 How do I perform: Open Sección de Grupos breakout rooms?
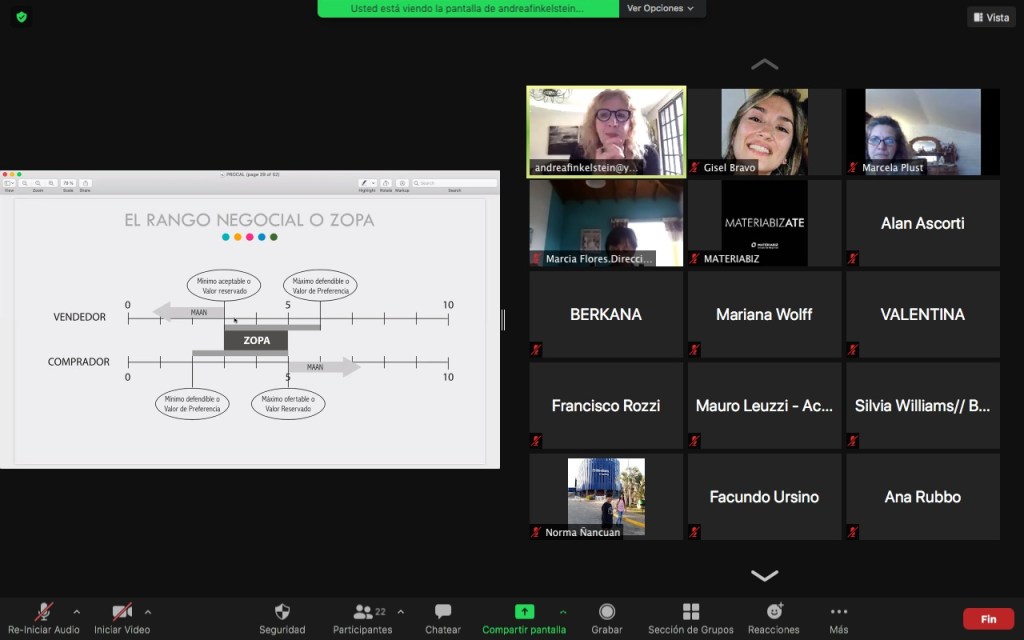click(x=690, y=612)
